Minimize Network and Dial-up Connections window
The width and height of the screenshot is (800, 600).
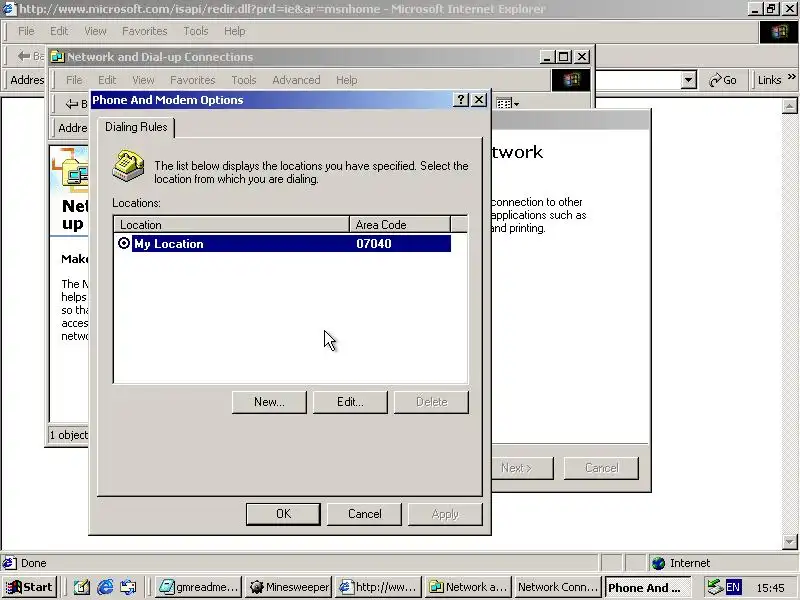(x=547, y=57)
